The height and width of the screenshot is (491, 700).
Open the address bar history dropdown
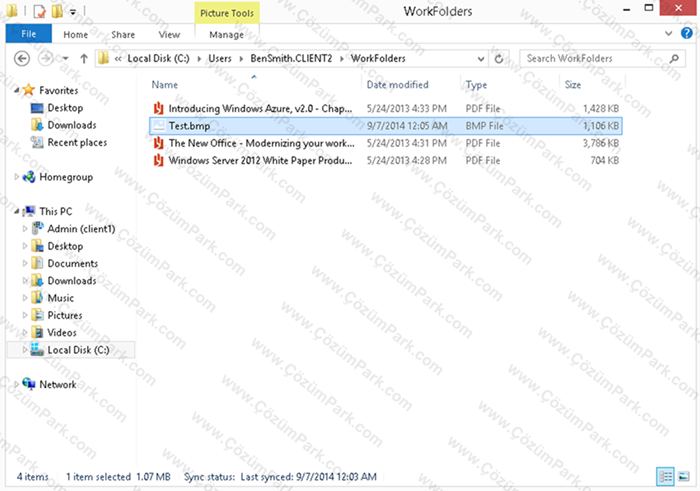(481, 58)
